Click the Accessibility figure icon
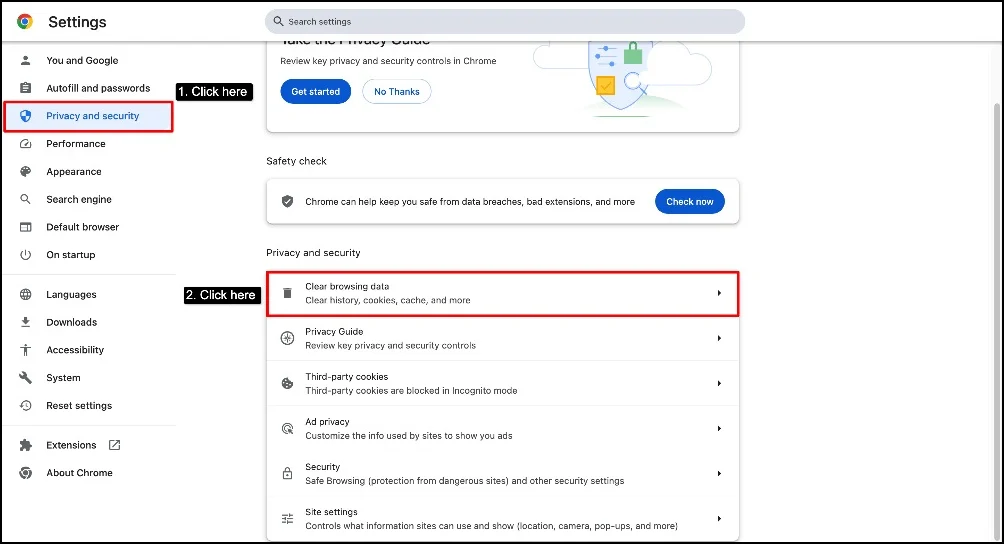The image size is (1004, 544). [26, 349]
